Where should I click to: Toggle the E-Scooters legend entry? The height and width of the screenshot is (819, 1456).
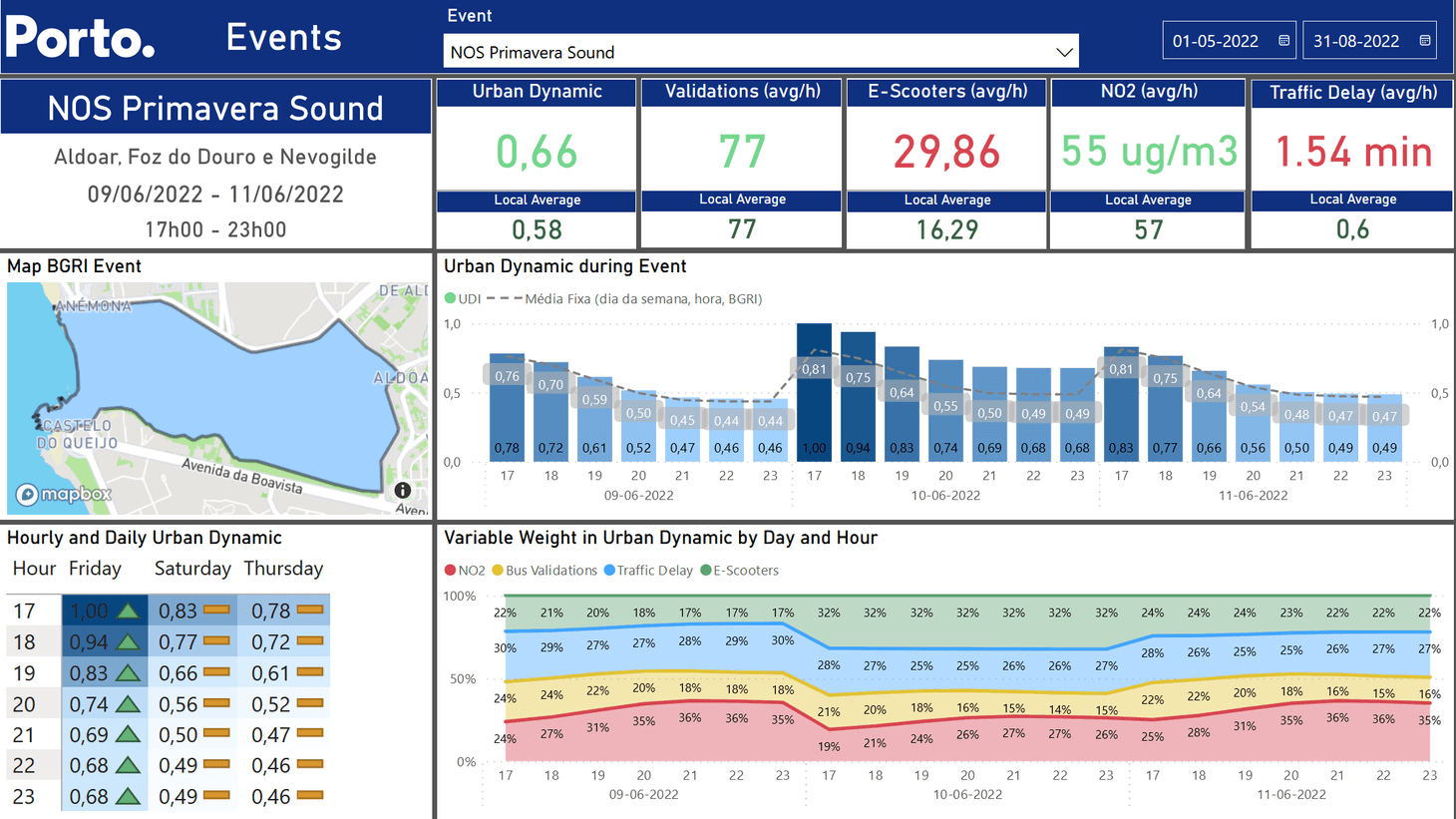pos(740,571)
